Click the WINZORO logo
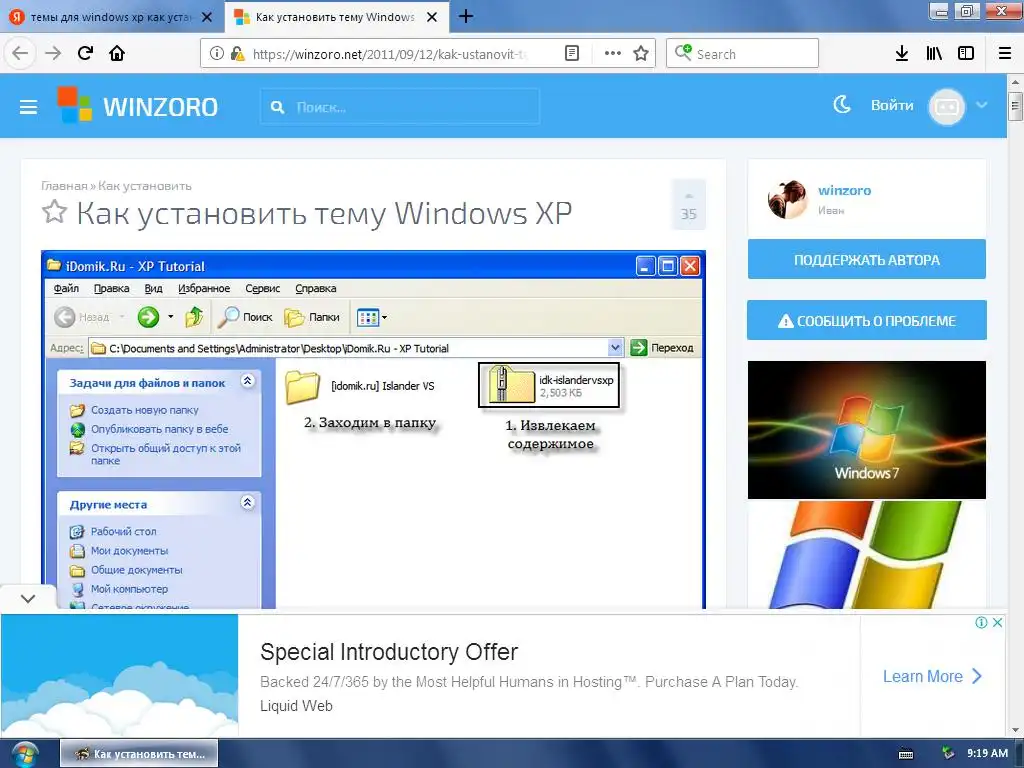Screen dimensions: 1024x768 coord(138,106)
